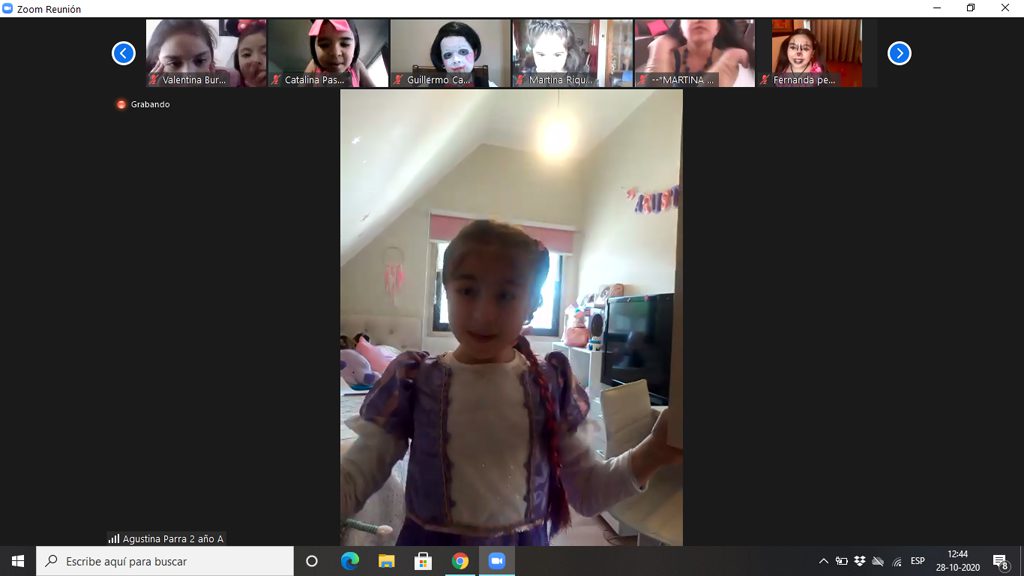
Task: Open Microsoft Edge from the taskbar
Action: (349, 561)
